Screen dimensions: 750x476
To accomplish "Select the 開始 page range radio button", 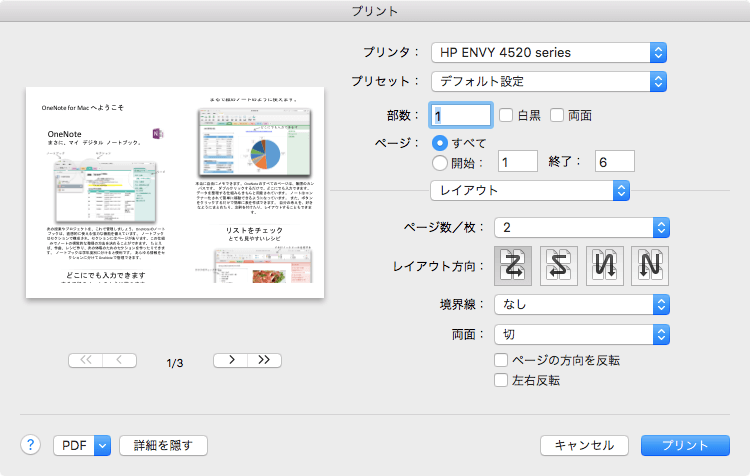I will pyautogui.click(x=440, y=163).
